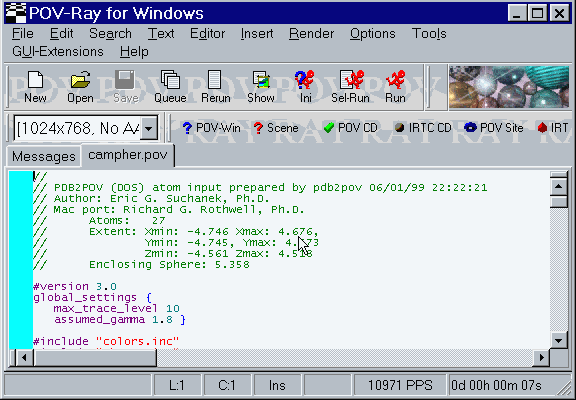576x400 pixels.
Task: Click the rendered spheres preview thumbnail
Action: (509, 87)
